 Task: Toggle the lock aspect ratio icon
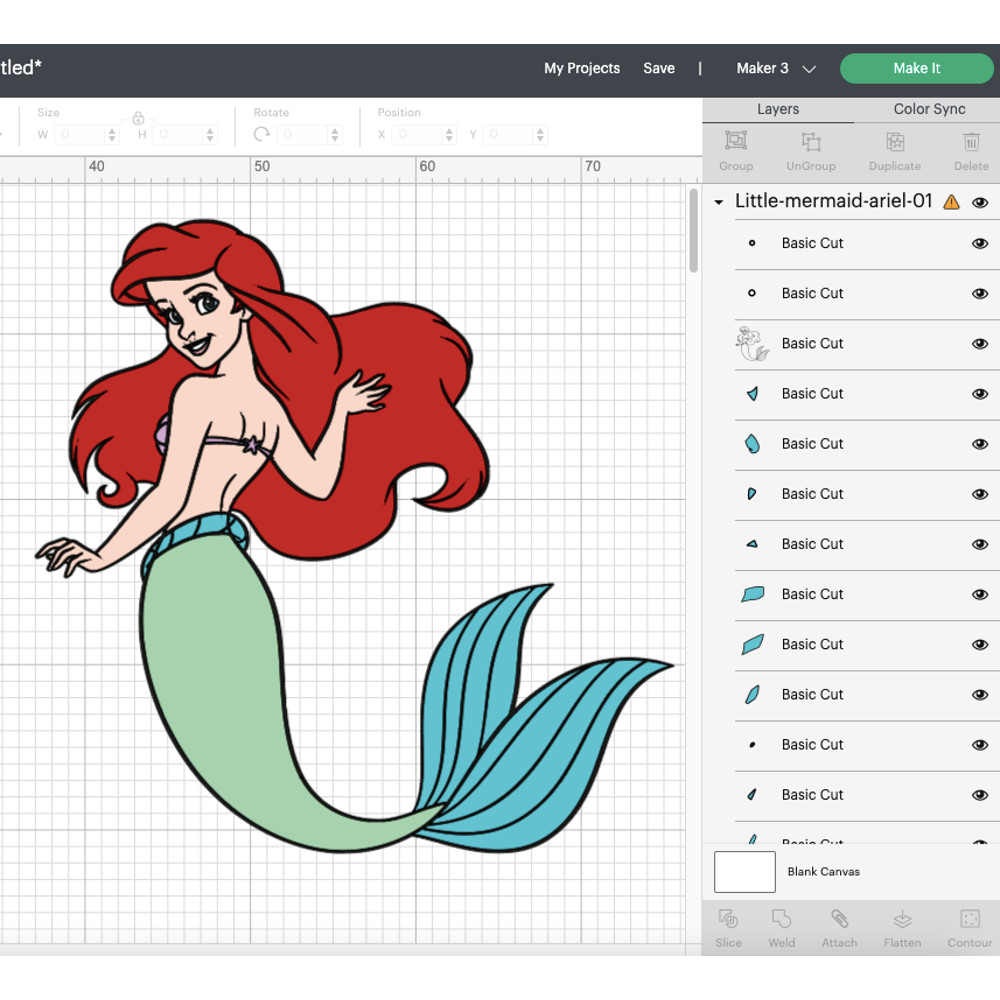(139, 118)
